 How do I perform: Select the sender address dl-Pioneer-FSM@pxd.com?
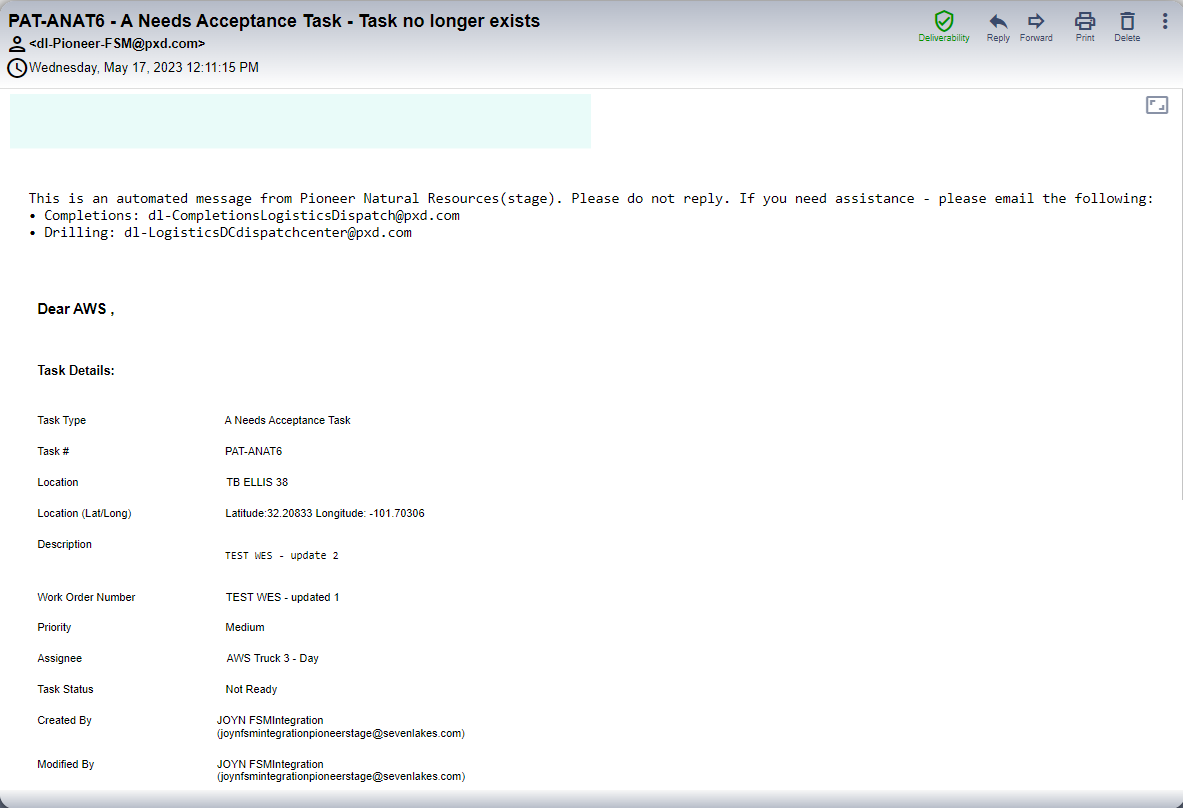point(117,44)
